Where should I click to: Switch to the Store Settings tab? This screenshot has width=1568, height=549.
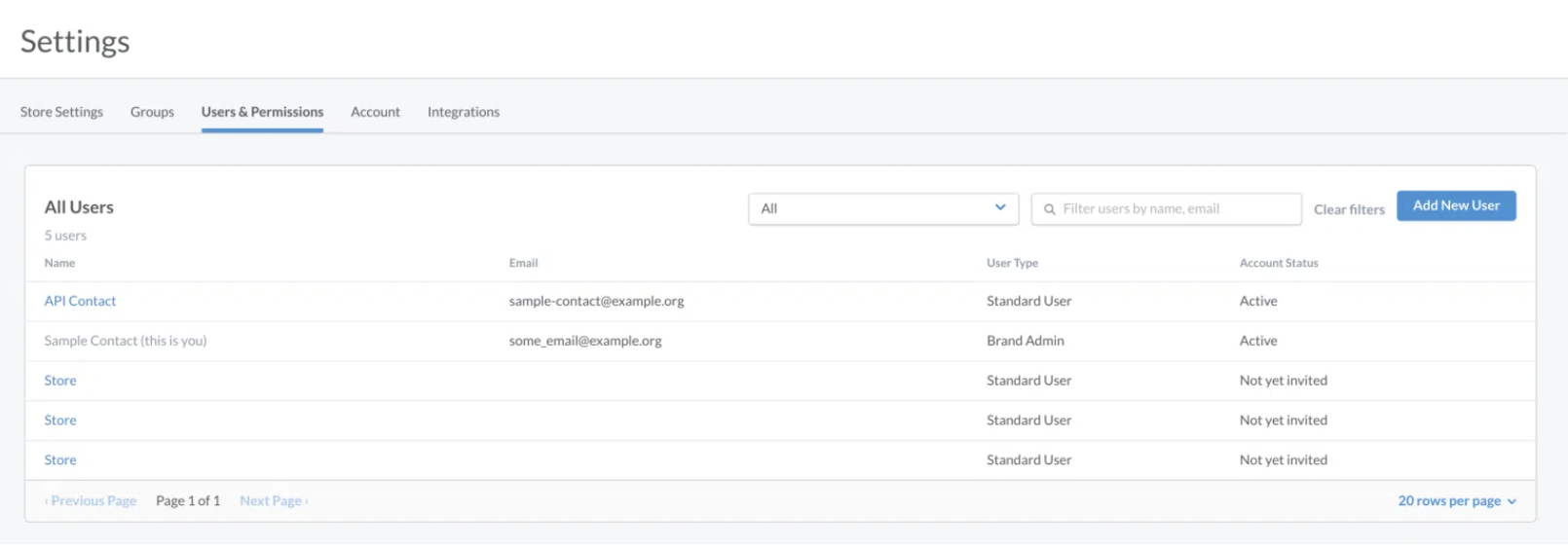tap(61, 112)
